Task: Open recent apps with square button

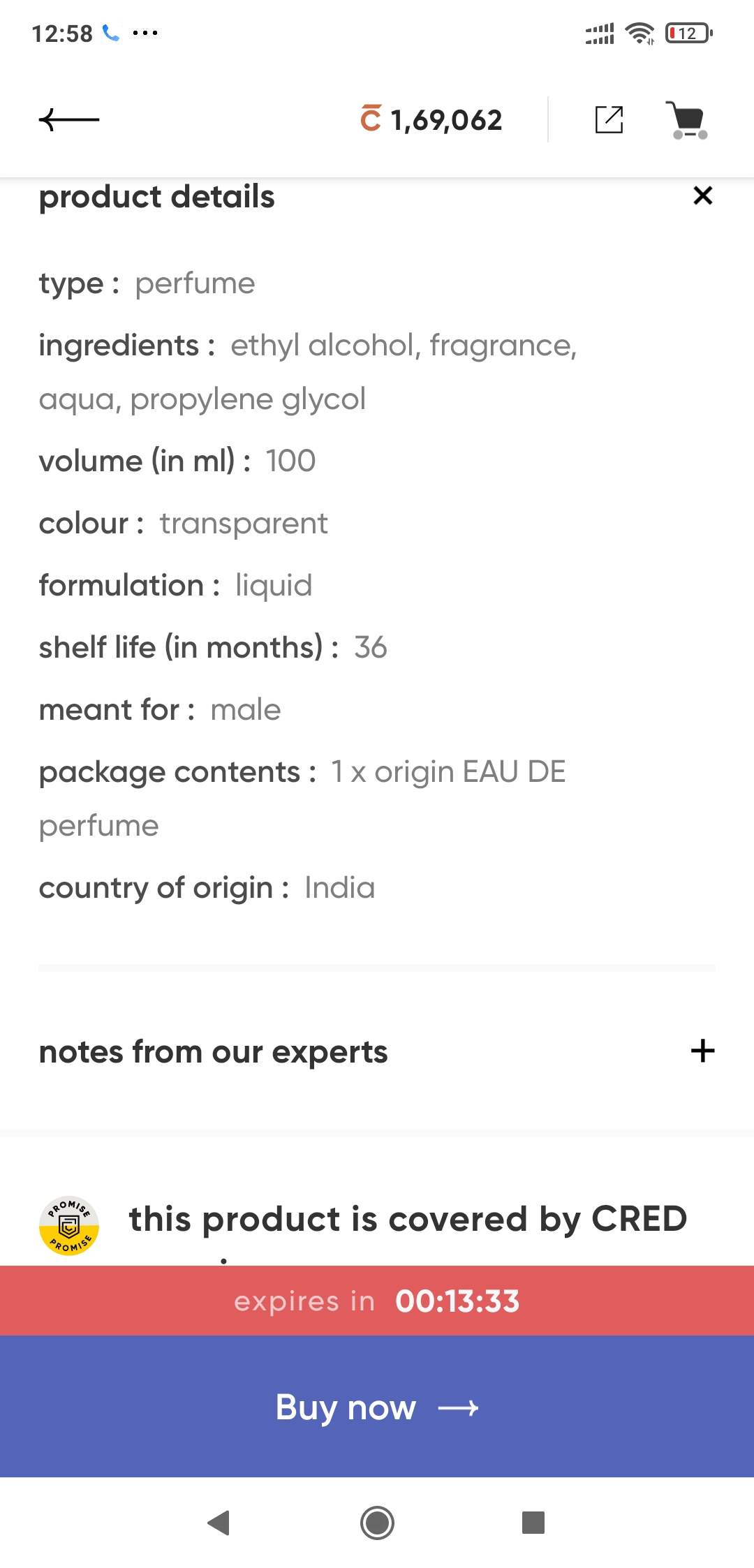Action: click(x=533, y=1522)
